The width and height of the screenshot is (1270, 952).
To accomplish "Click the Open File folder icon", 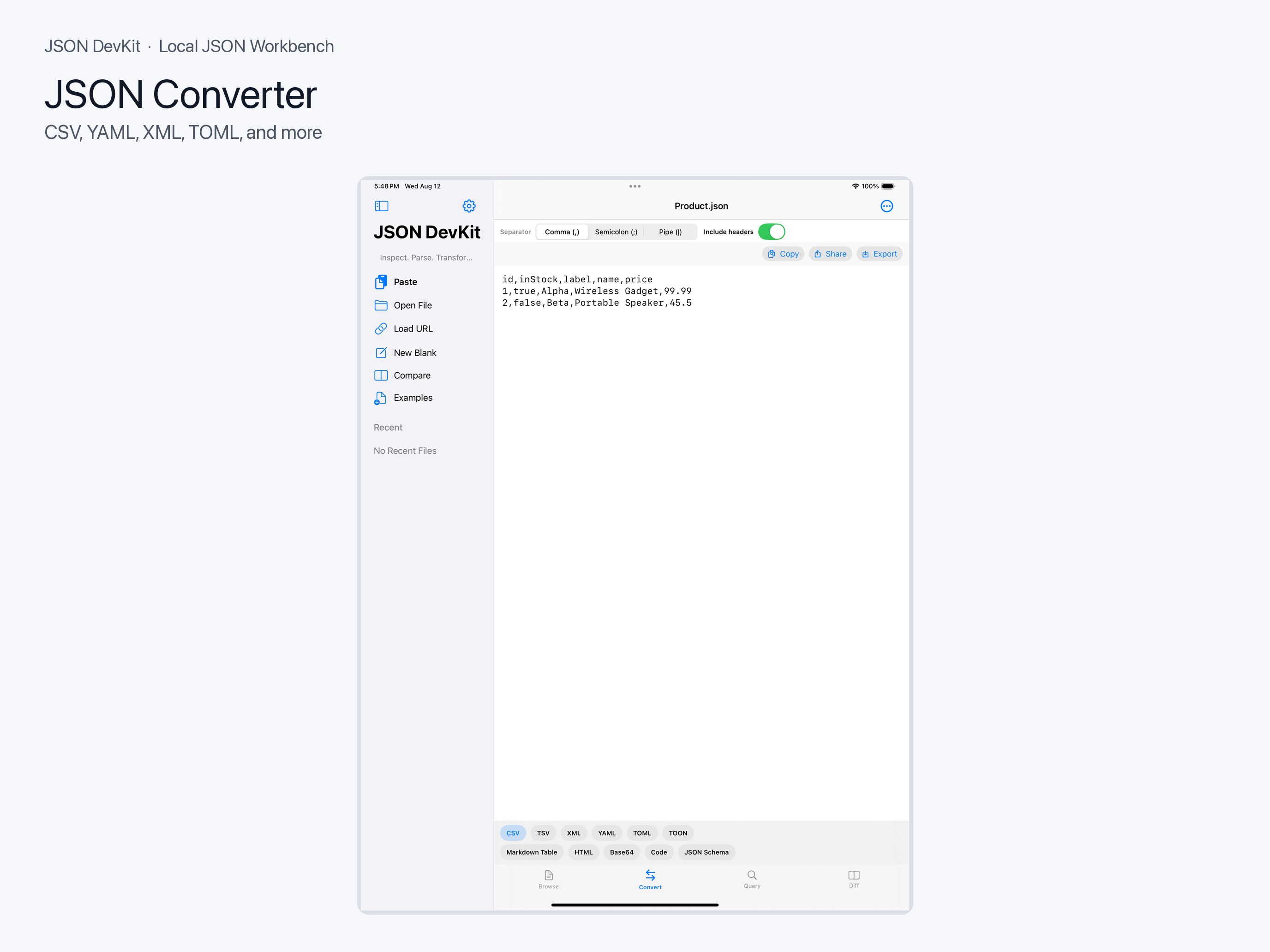I will point(381,305).
